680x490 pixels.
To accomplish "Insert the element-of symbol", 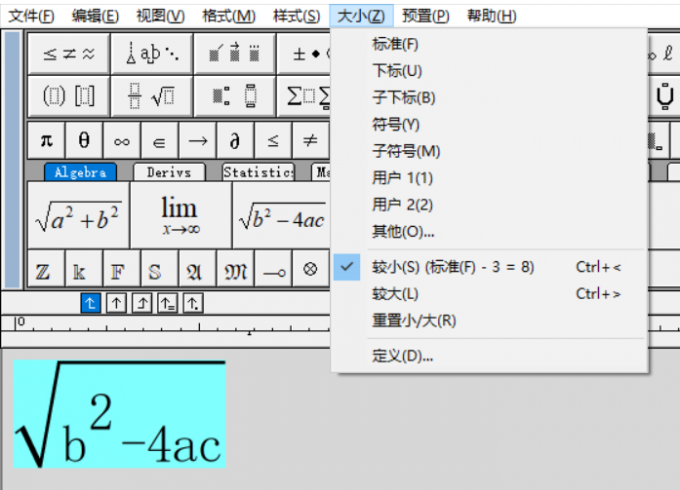I will [x=160, y=140].
